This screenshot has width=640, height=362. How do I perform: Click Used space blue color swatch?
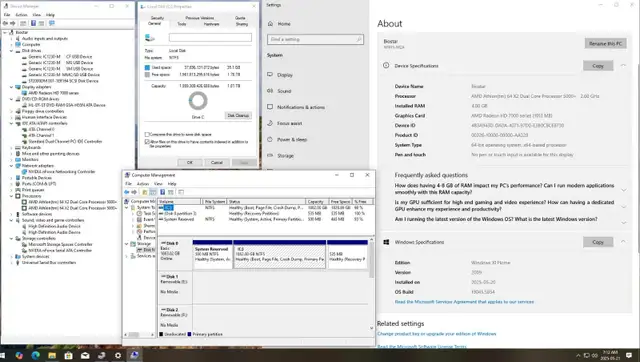147,67
